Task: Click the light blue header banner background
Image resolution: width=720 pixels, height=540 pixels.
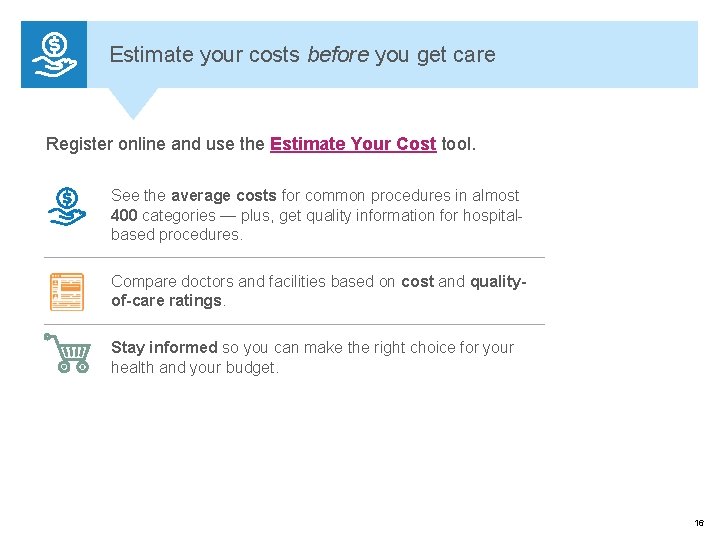Action: click(600, 55)
